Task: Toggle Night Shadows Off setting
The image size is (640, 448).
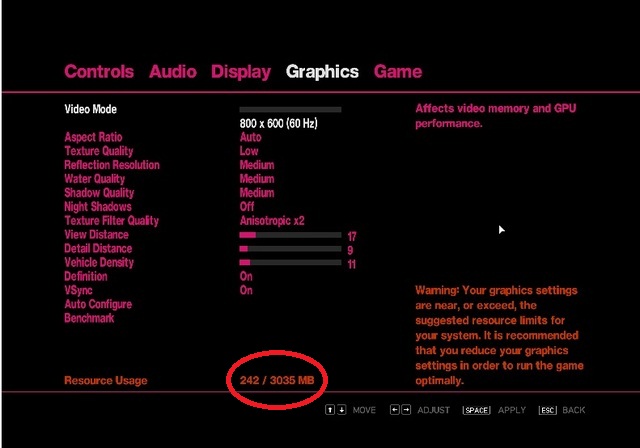Action: point(247,207)
